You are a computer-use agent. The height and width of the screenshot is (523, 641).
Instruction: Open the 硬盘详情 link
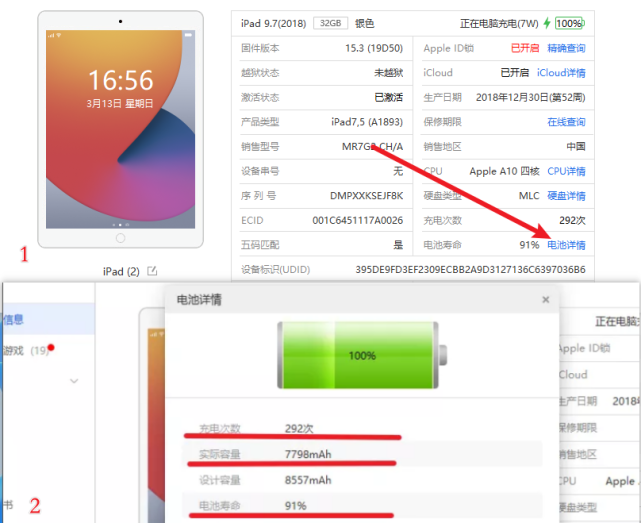(x=566, y=196)
